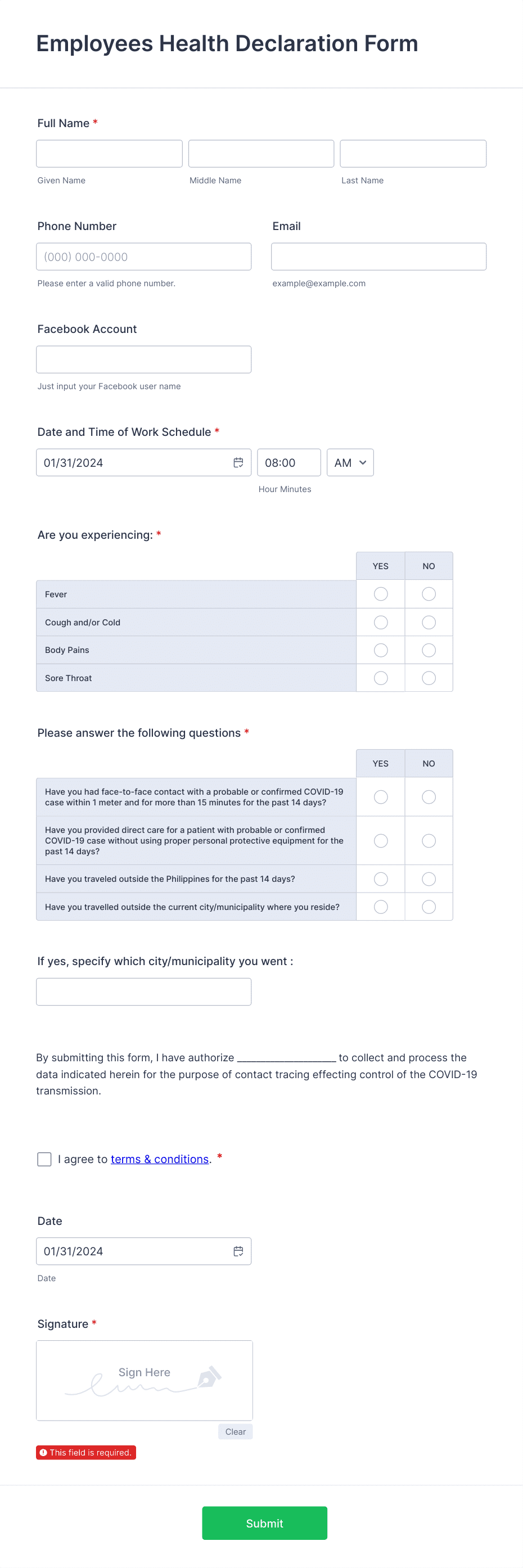Image resolution: width=523 pixels, height=1568 pixels.
Task: Click the Email input field
Action: (377, 256)
